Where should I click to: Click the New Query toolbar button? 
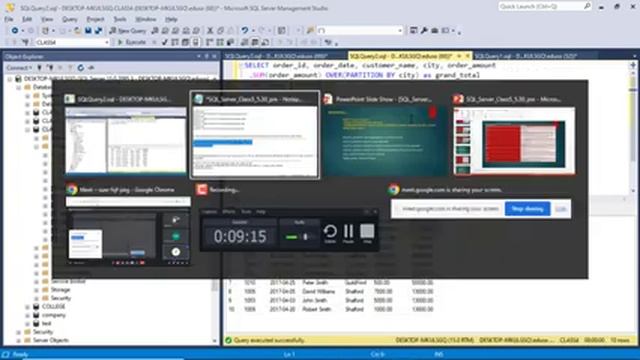click(128, 31)
